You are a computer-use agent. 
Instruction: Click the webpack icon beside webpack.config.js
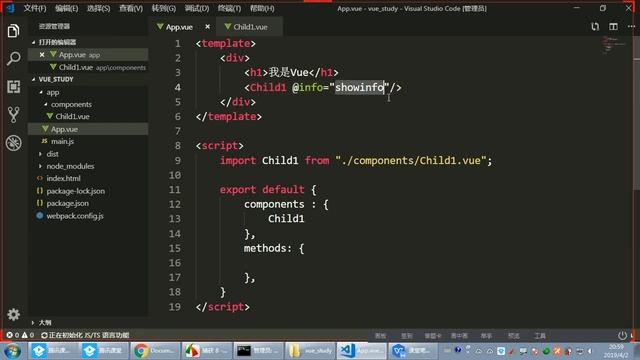[40, 216]
